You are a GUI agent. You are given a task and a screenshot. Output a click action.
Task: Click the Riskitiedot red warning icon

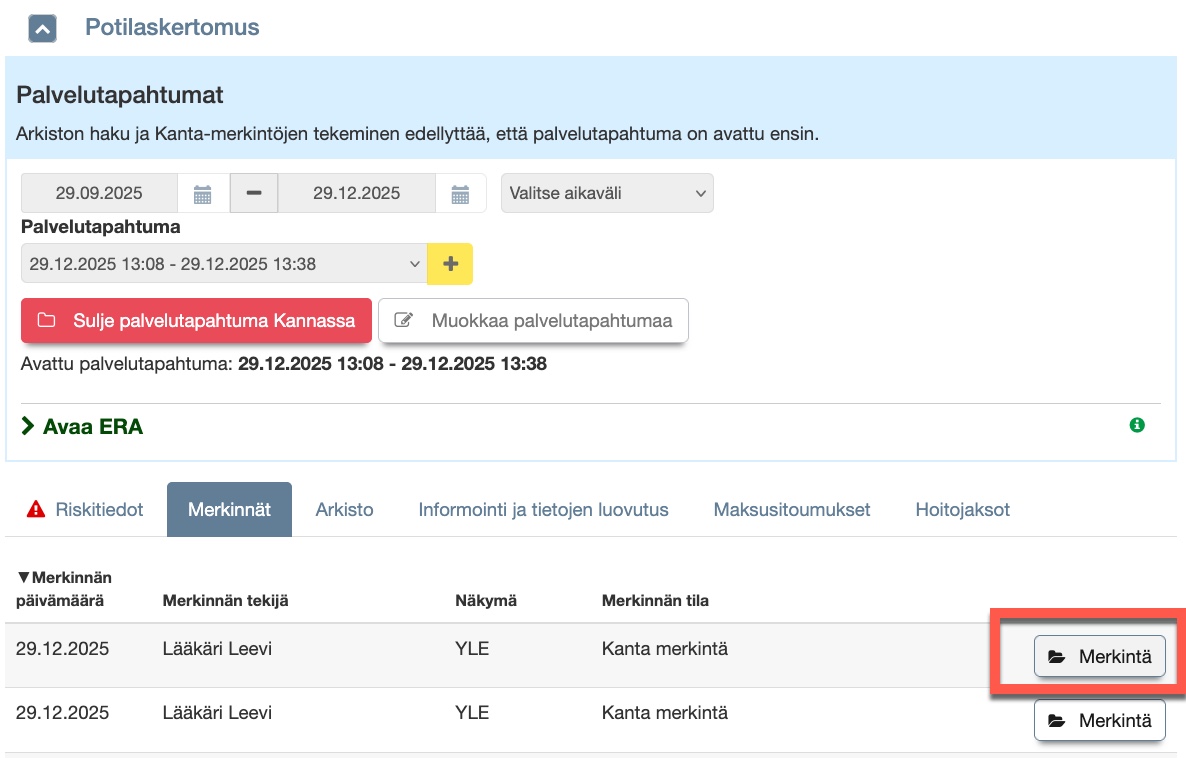coord(37,510)
